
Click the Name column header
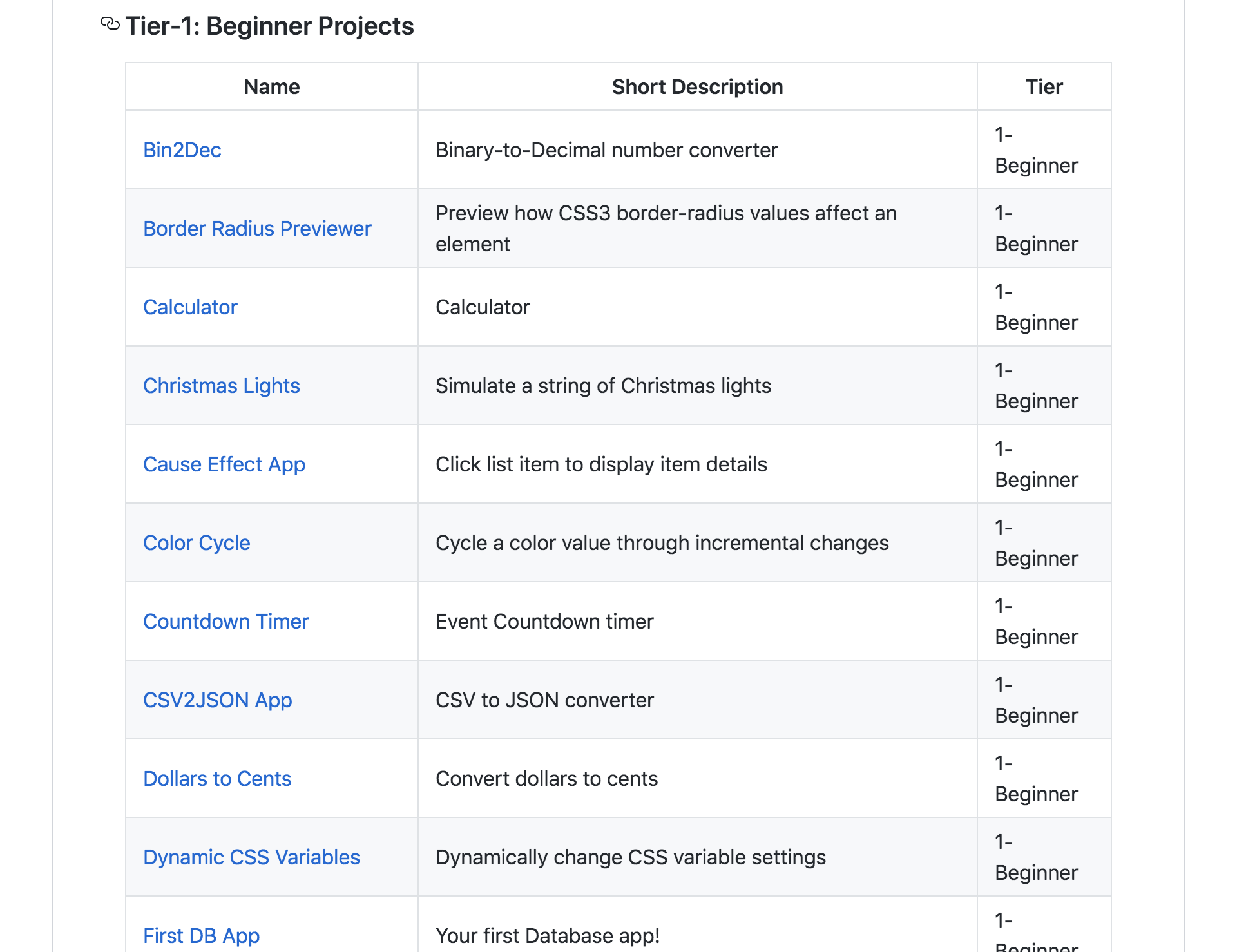pyautogui.click(x=271, y=87)
